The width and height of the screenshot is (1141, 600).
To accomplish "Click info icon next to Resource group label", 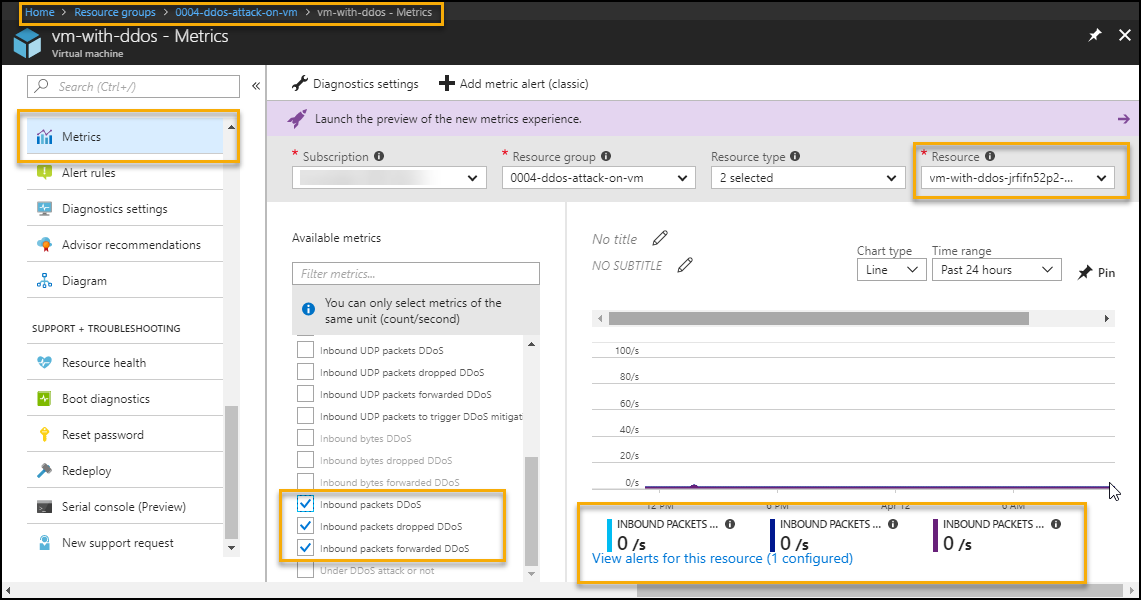I will [x=606, y=156].
